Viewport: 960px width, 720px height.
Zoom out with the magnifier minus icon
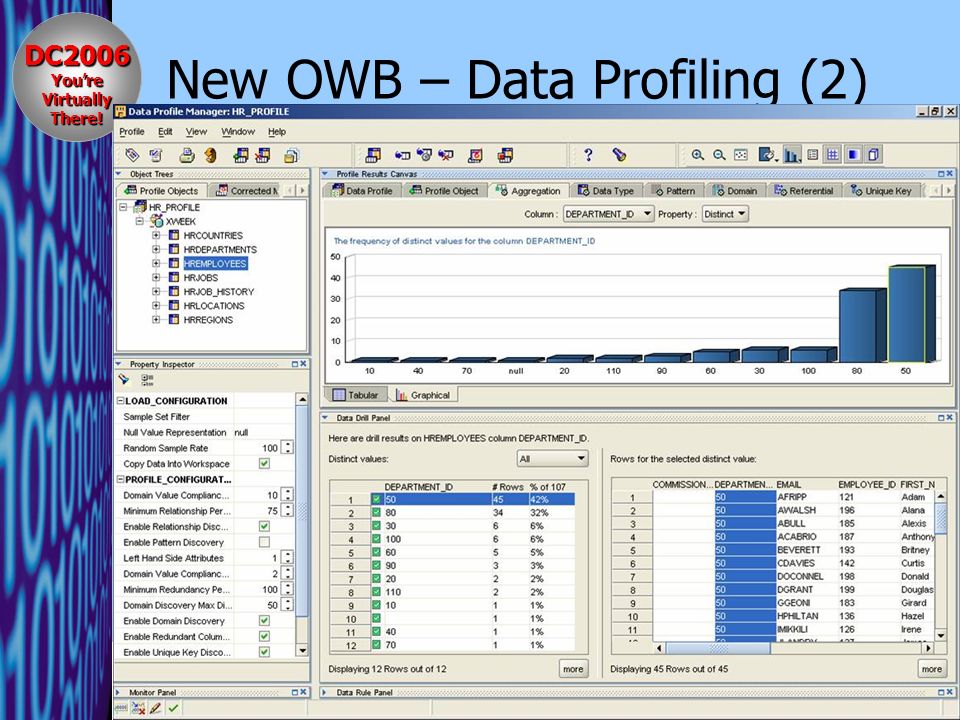(719, 155)
